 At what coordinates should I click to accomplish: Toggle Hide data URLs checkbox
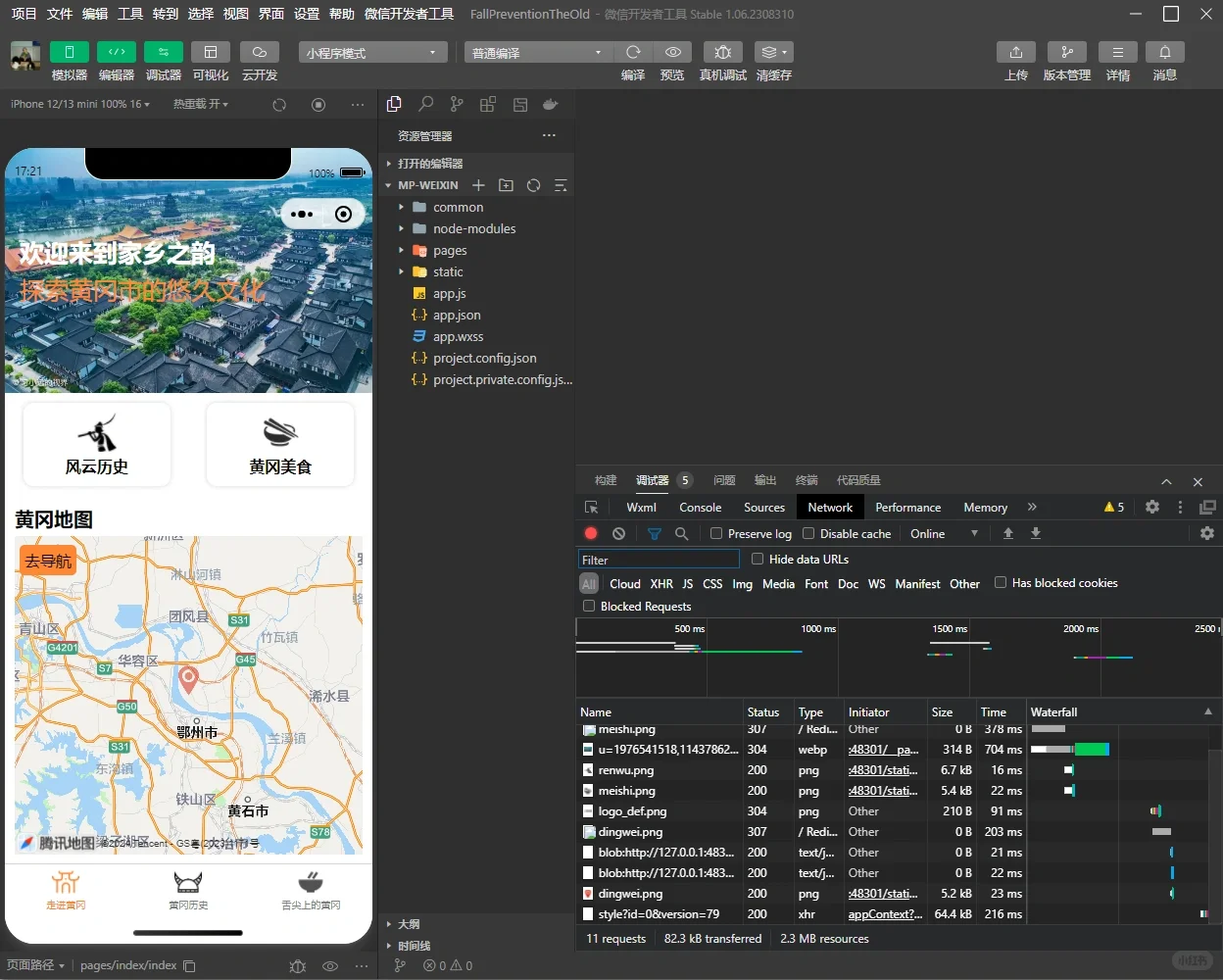pos(758,559)
